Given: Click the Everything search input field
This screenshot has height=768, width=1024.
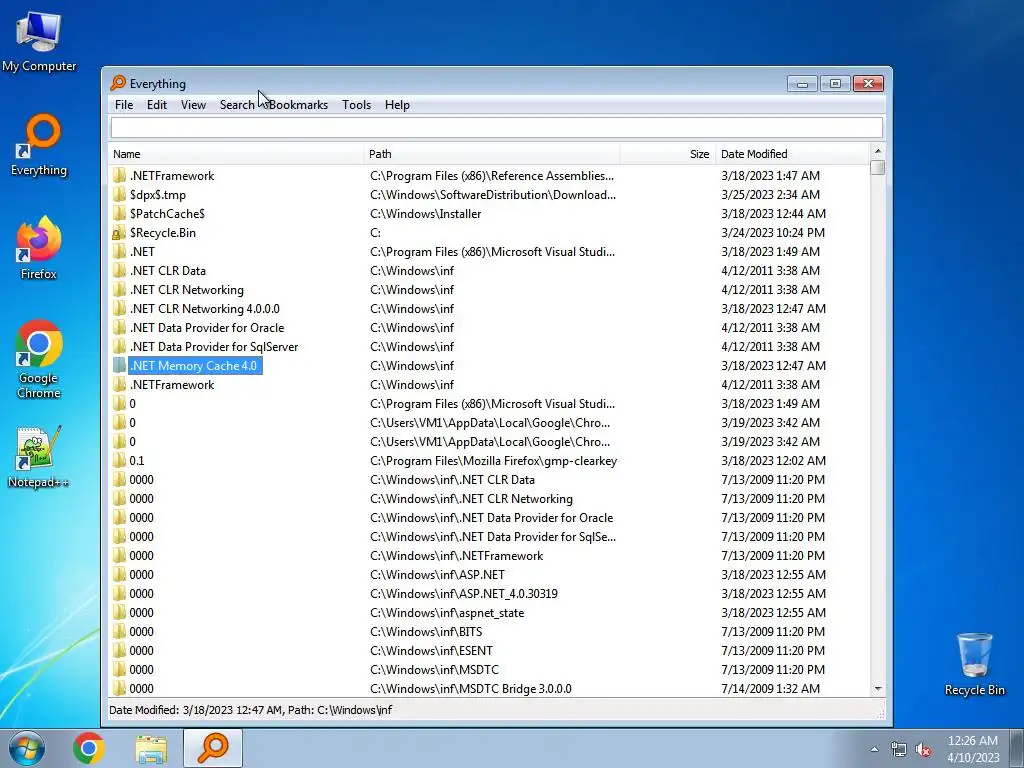Looking at the screenshot, I should [496, 127].
